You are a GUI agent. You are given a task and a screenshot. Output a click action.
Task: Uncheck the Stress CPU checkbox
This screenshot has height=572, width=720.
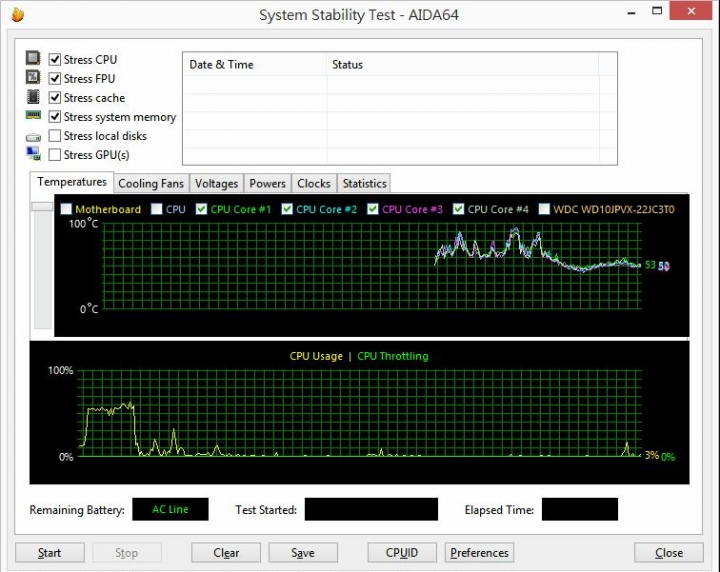tap(55, 59)
